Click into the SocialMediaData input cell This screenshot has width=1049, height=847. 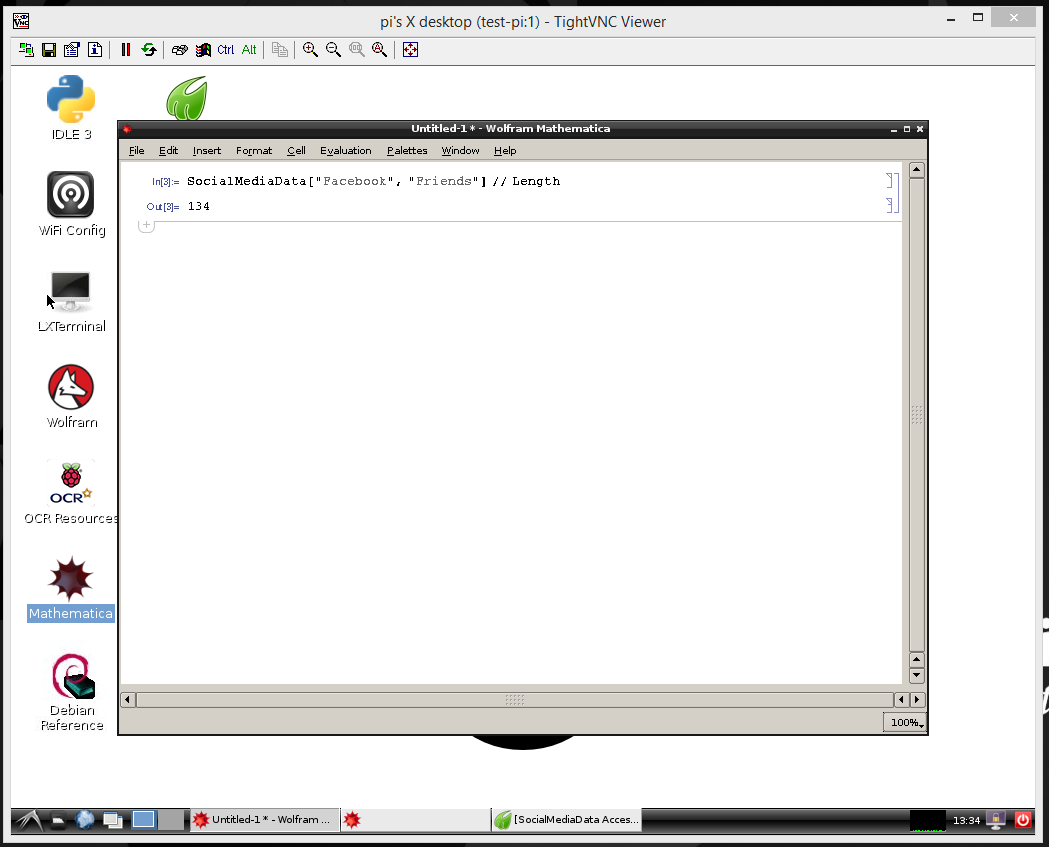tap(373, 181)
